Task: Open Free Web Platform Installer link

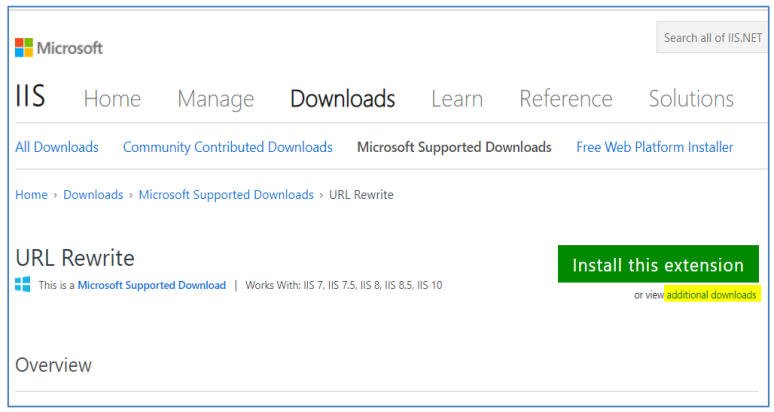Action: 655,147
